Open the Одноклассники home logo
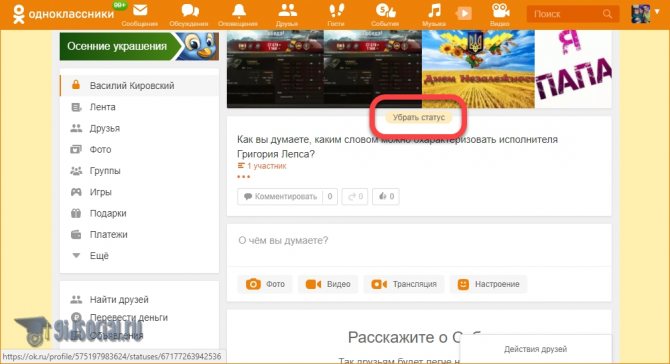The width and height of the screenshot is (670, 364). coord(63,14)
